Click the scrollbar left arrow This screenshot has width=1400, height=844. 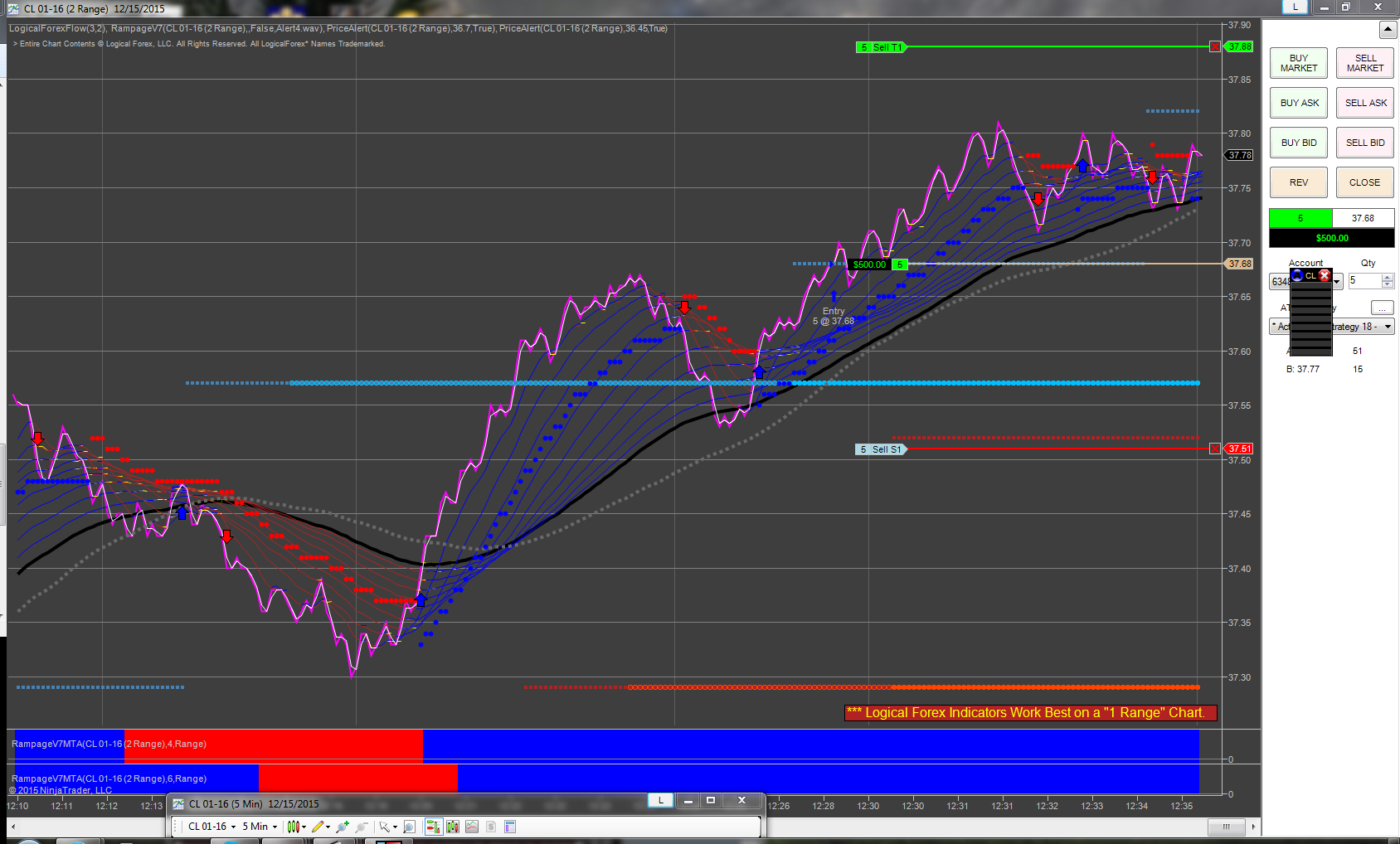pyautogui.click(x=12, y=827)
